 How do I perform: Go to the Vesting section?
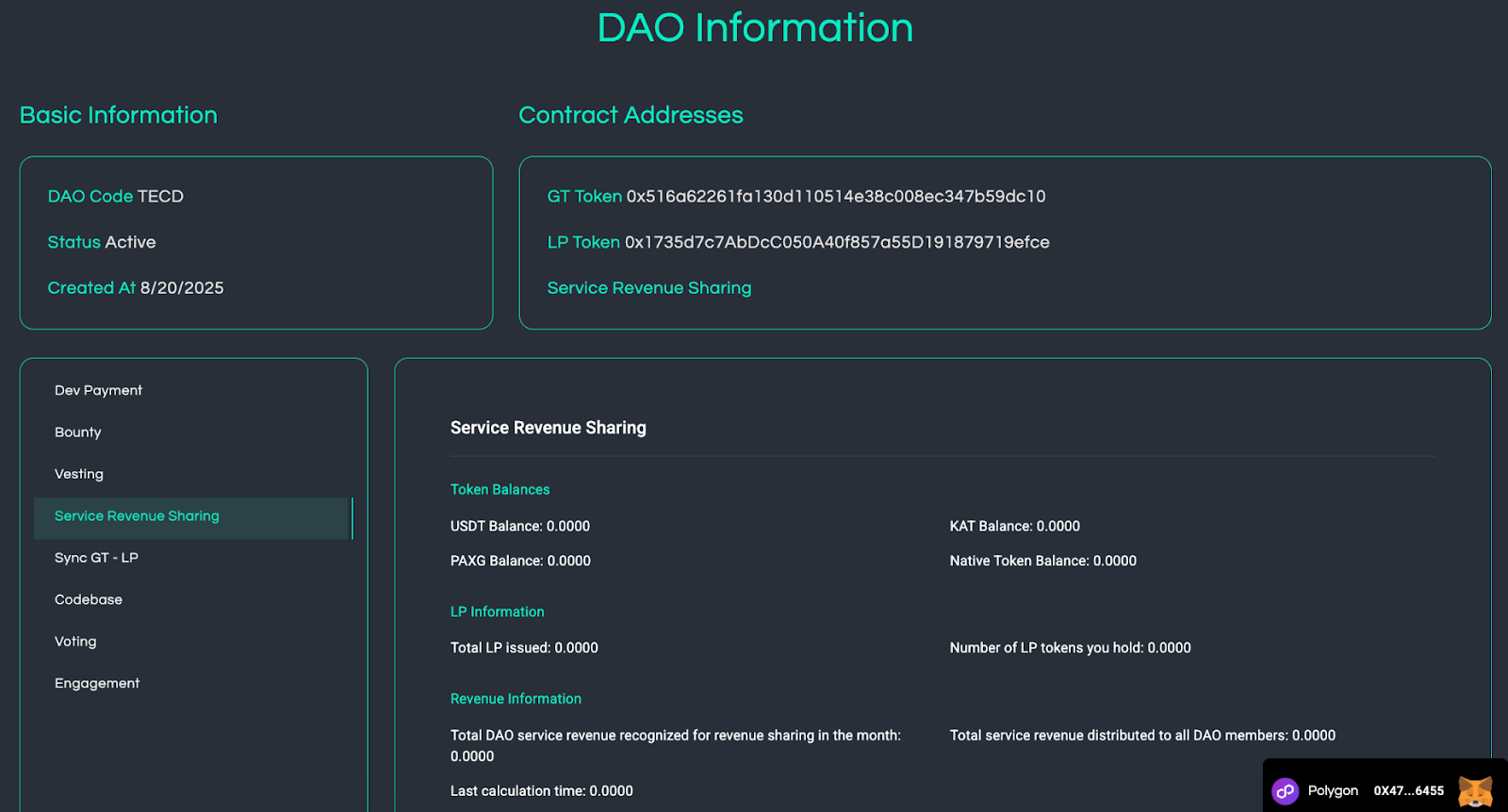pos(79,474)
